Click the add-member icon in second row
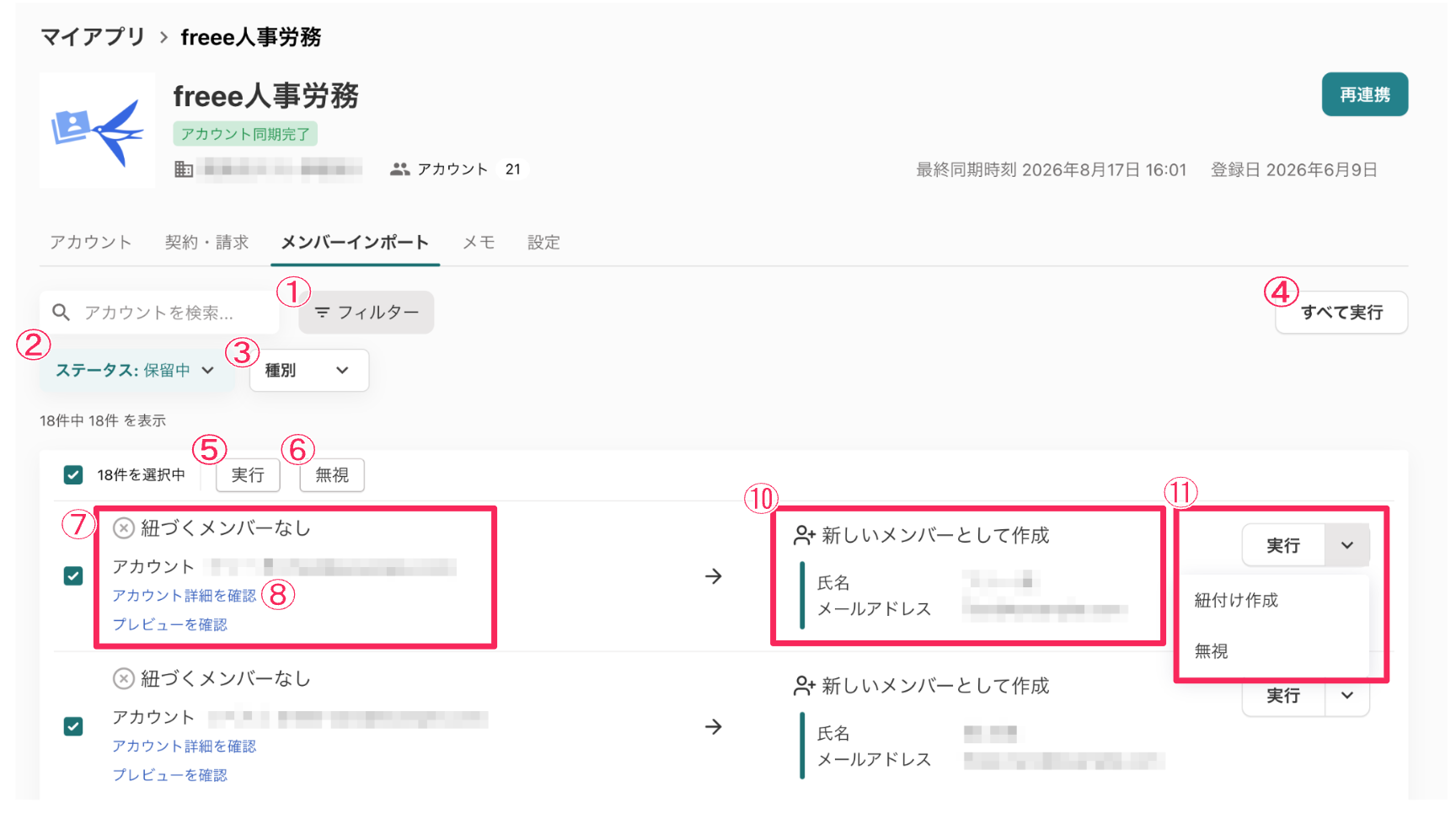 pyautogui.click(x=805, y=687)
